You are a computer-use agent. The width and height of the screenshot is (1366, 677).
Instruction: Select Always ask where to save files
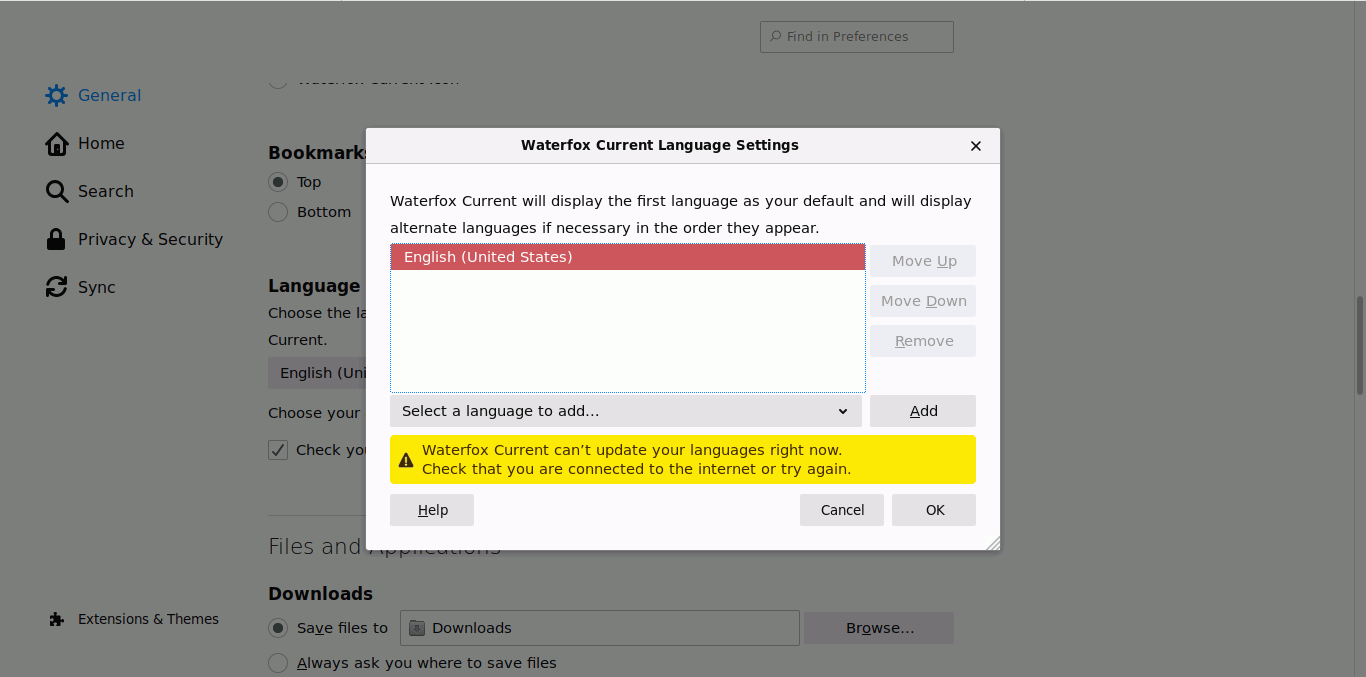click(x=278, y=663)
